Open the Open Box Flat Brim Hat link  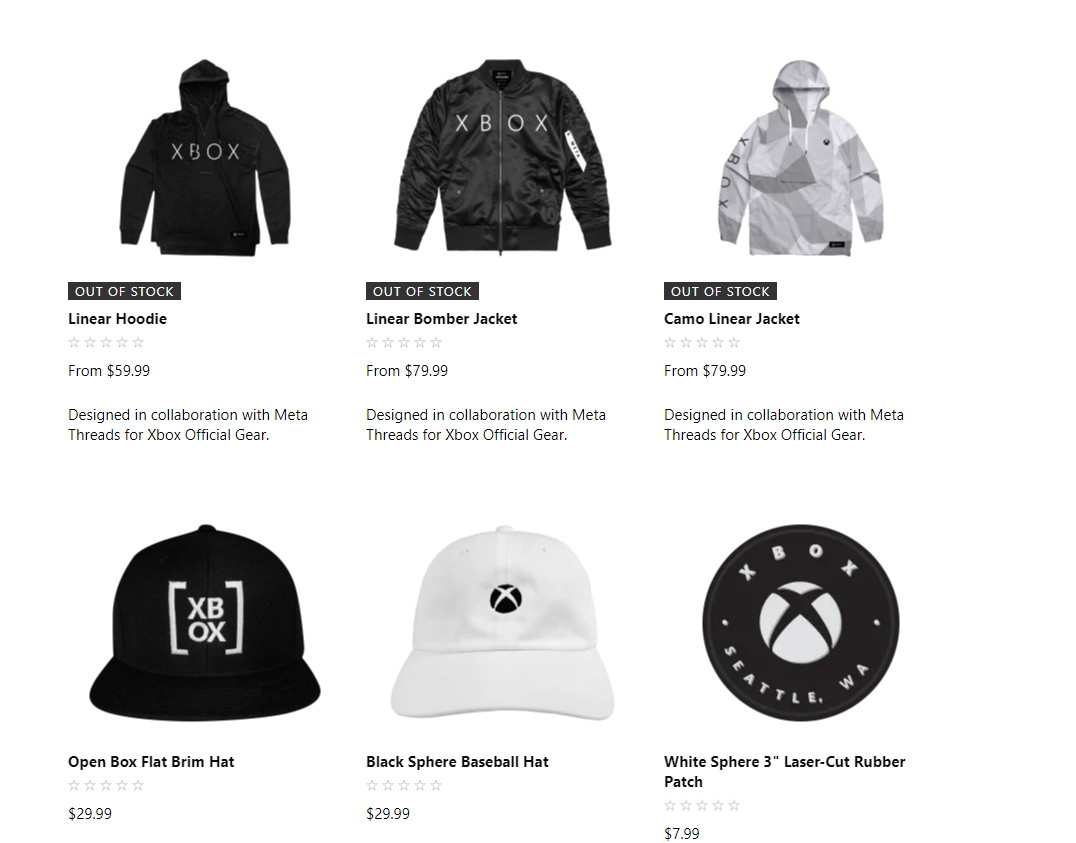click(151, 761)
